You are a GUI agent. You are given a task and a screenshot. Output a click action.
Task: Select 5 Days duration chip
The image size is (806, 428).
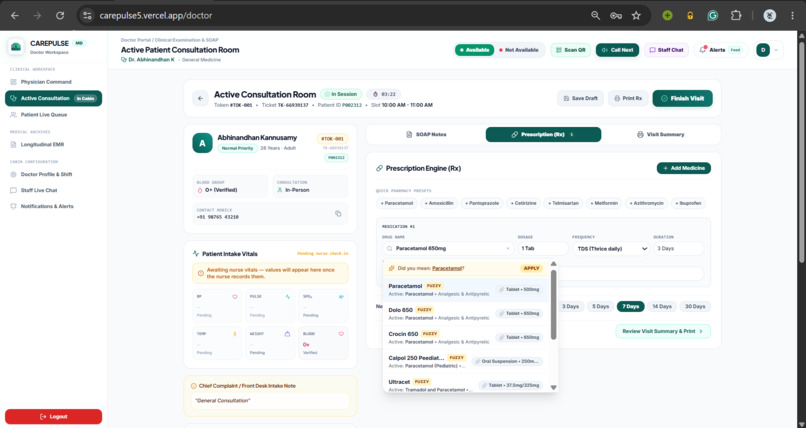[x=600, y=306]
